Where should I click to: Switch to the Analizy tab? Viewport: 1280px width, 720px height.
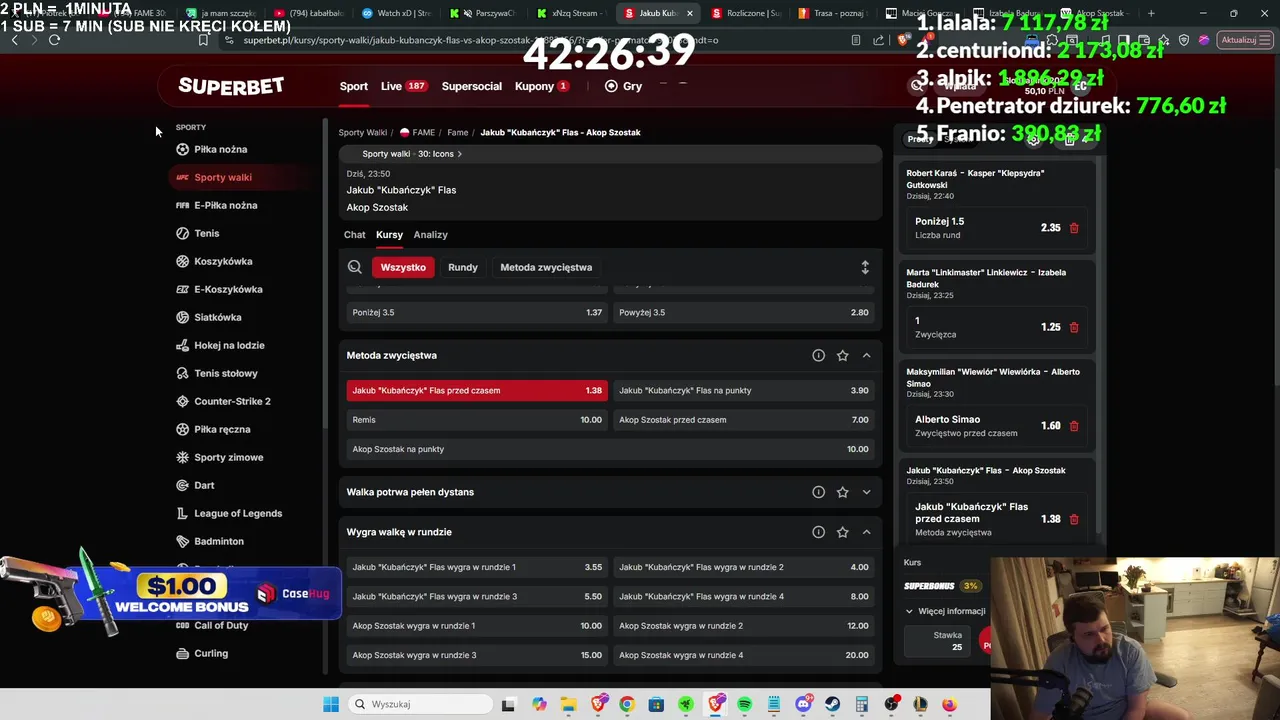430,234
